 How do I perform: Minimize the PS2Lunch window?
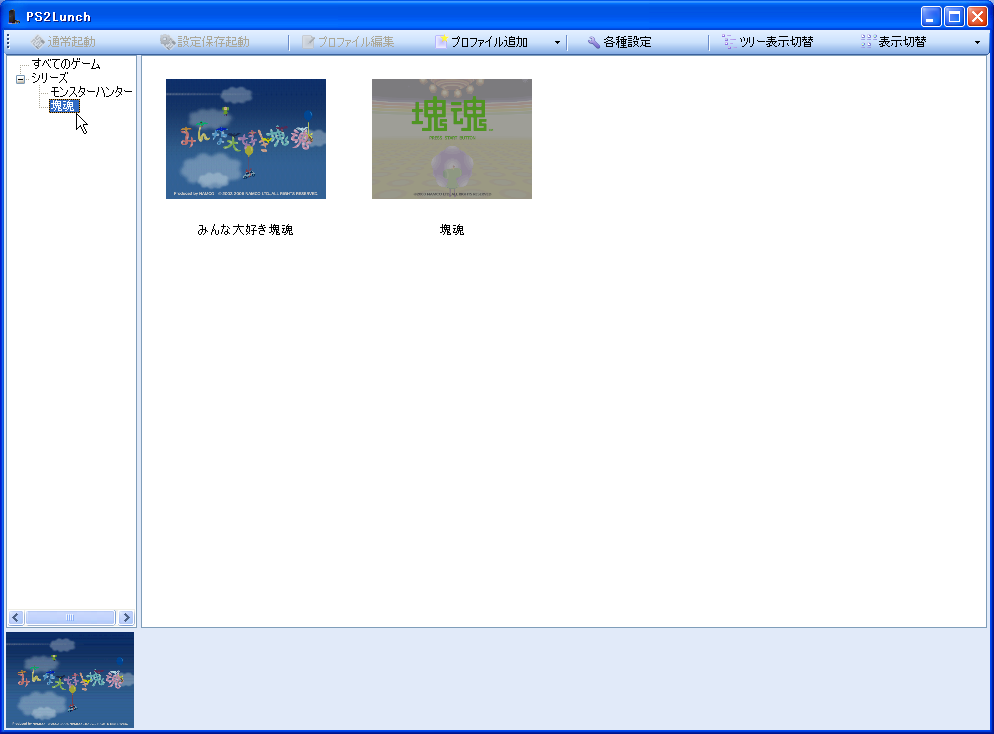coord(931,16)
